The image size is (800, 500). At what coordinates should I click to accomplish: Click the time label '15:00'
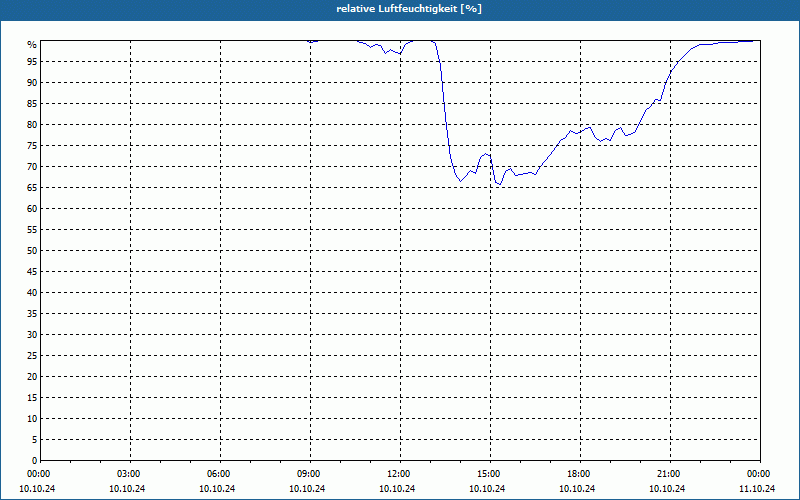tap(490, 474)
